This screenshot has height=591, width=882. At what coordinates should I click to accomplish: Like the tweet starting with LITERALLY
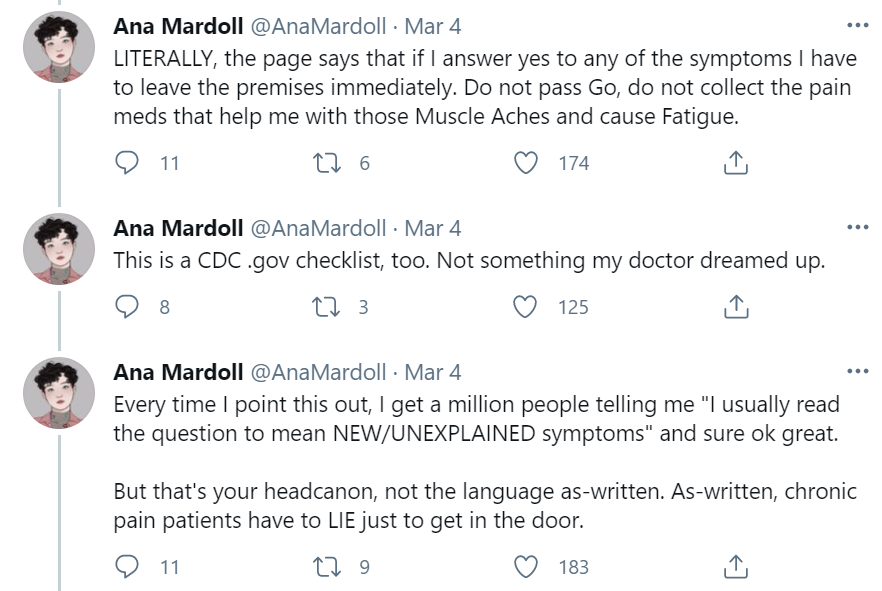(525, 163)
